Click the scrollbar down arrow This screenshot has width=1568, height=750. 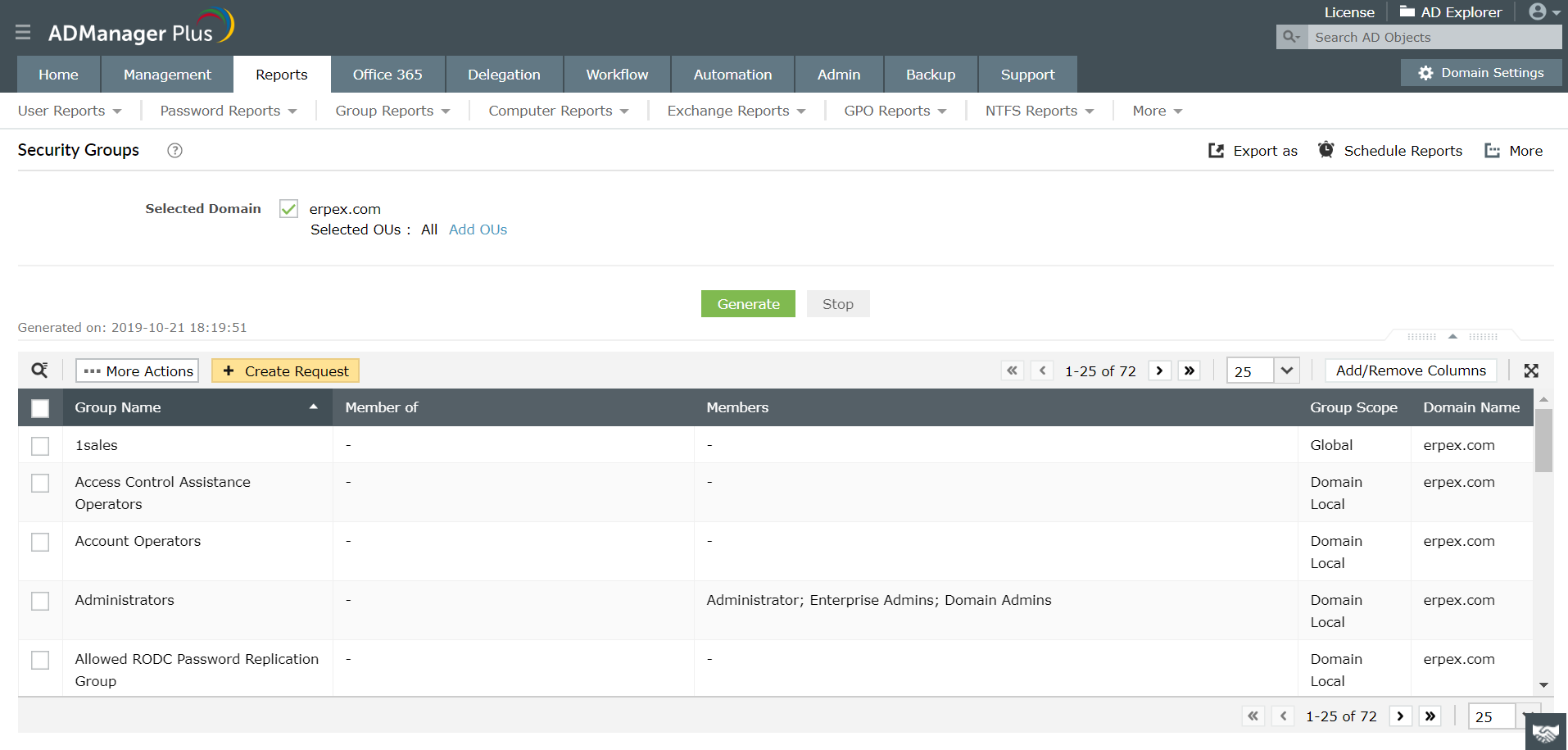[1543, 685]
